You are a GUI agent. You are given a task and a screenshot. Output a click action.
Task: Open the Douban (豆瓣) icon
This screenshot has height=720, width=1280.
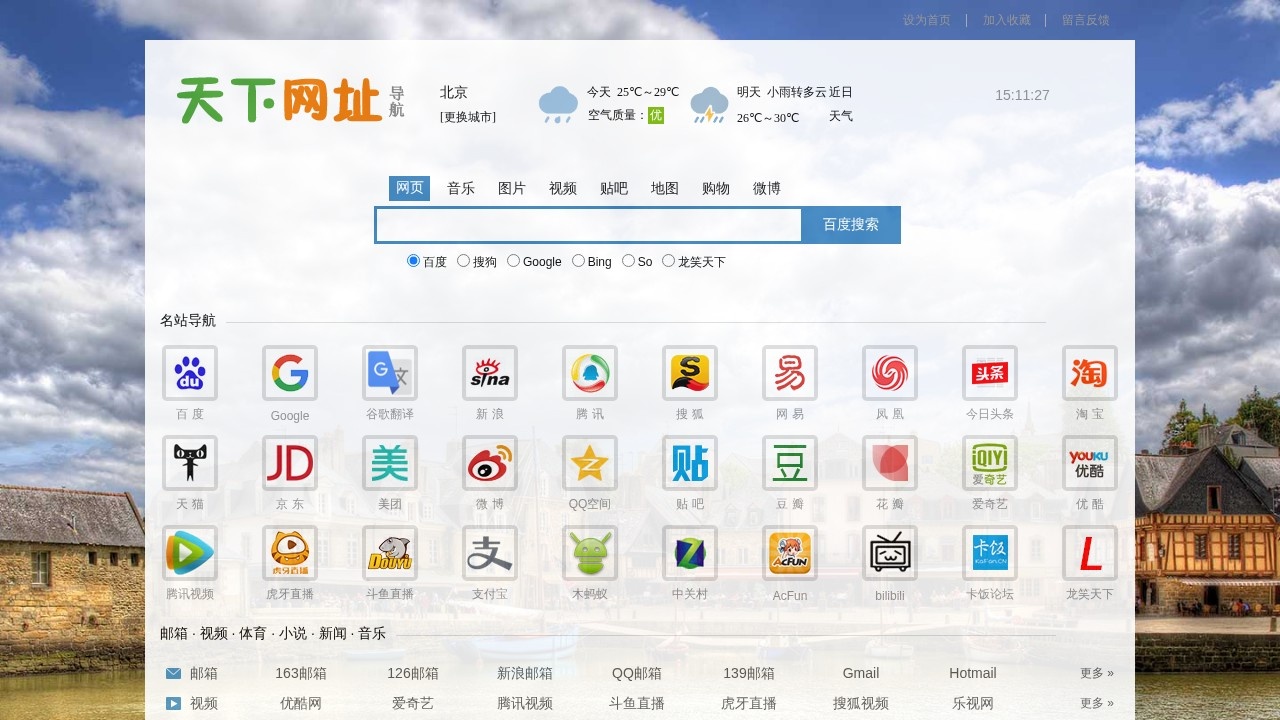(x=790, y=463)
